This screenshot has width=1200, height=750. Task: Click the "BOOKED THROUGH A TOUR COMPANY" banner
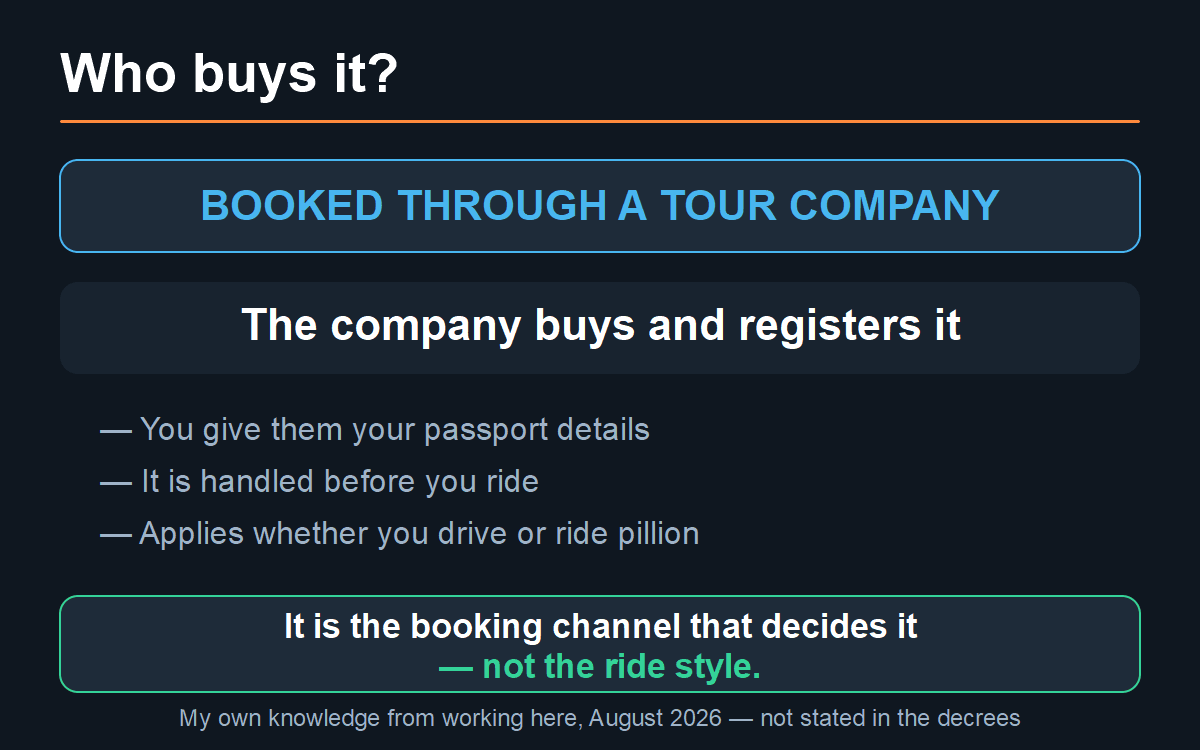click(600, 206)
